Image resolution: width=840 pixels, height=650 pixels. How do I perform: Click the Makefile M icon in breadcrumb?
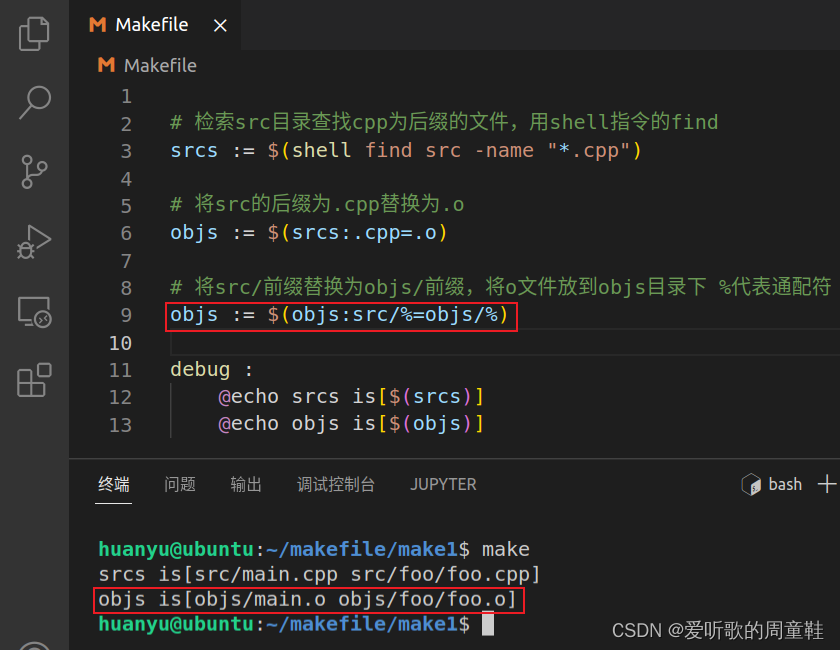(x=106, y=65)
